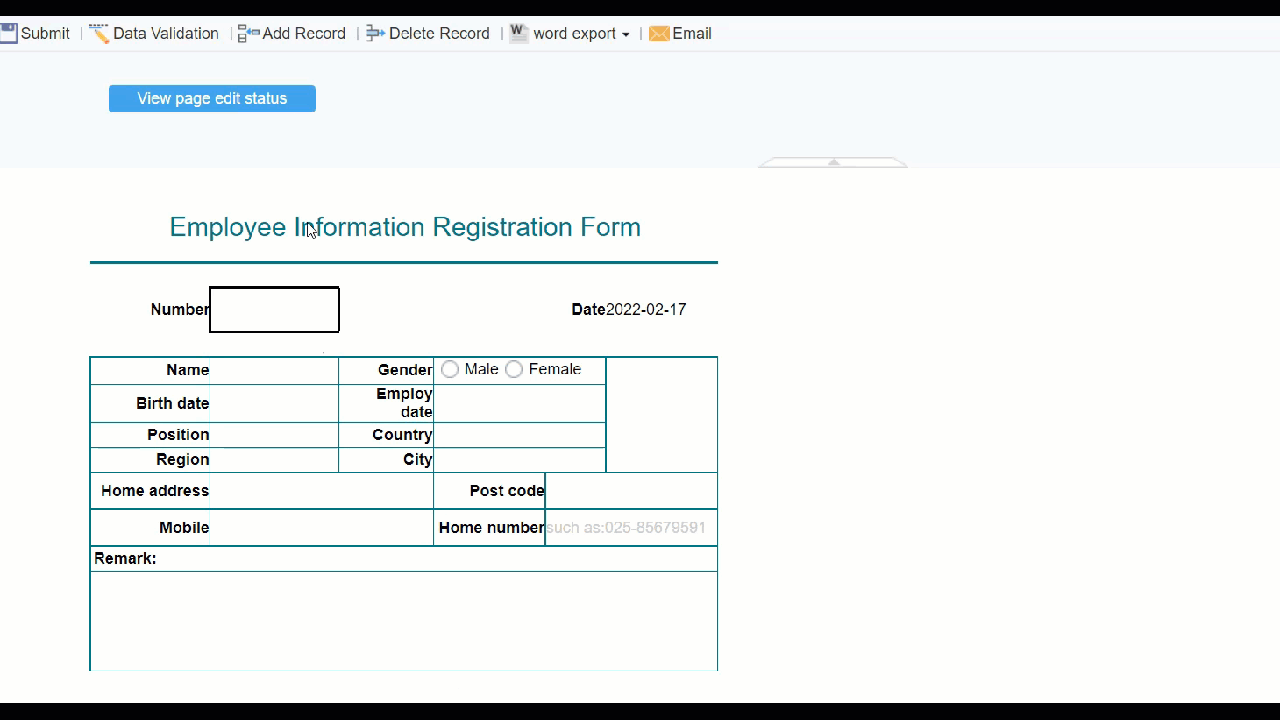Click the Region input cell
Screen dimensions: 1280x720
pyautogui.click(x=274, y=460)
